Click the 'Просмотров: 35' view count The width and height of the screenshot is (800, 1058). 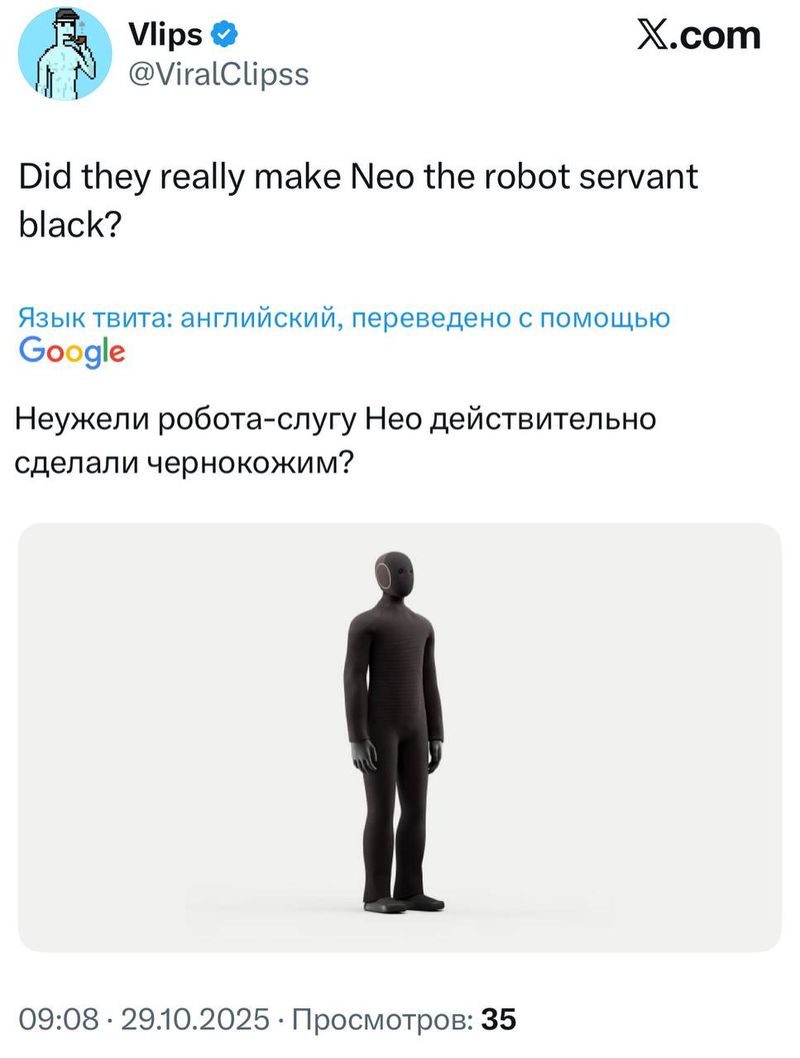click(404, 1019)
